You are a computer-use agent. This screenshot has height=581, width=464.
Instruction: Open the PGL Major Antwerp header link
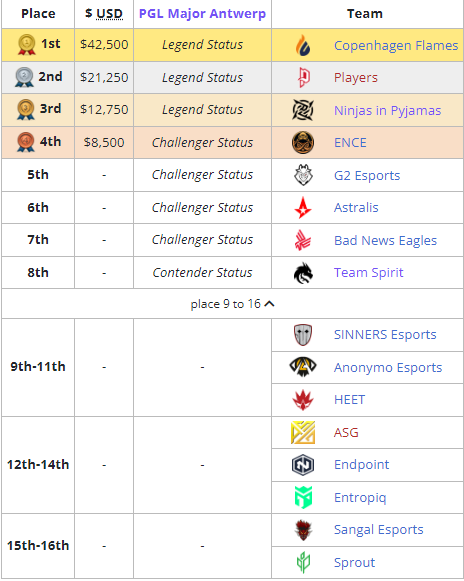tap(202, 14)
